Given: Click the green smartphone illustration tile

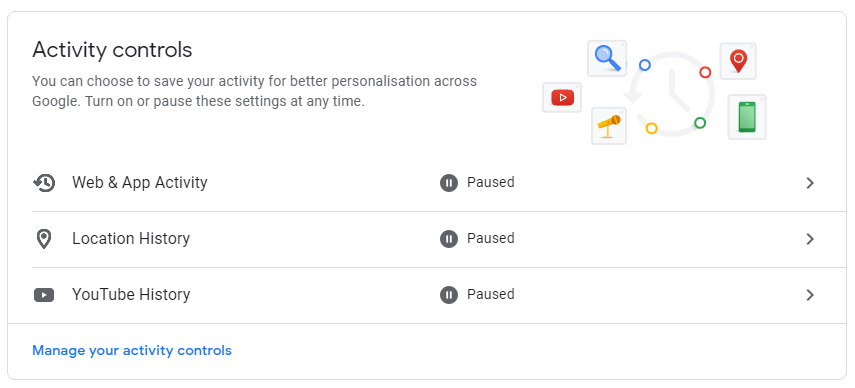Looking at the screenshot, I should [x=747, y=117].
